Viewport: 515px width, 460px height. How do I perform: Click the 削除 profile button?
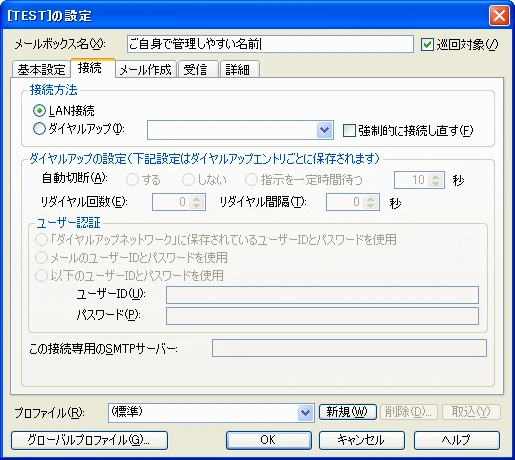pyautogui.click(x=409, y=412)
